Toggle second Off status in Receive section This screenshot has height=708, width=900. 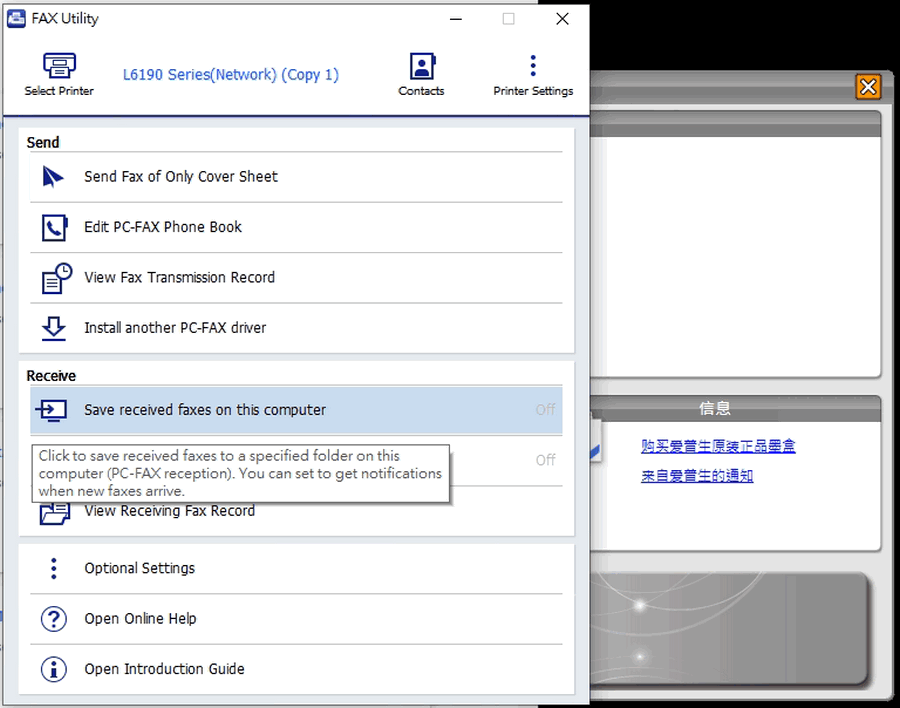click(545, 460)
